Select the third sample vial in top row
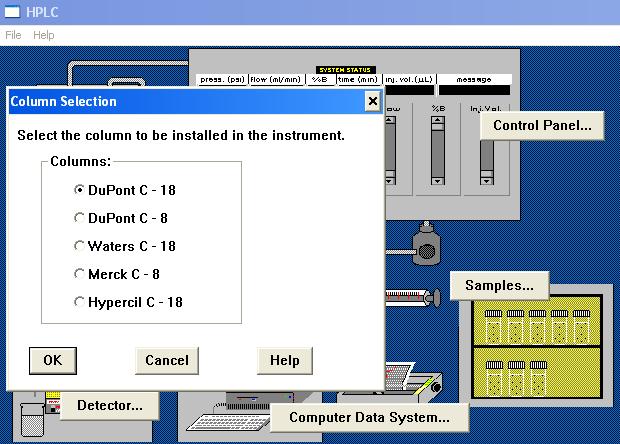Viewport: 620px width, 444px height. tap(537, 326)
